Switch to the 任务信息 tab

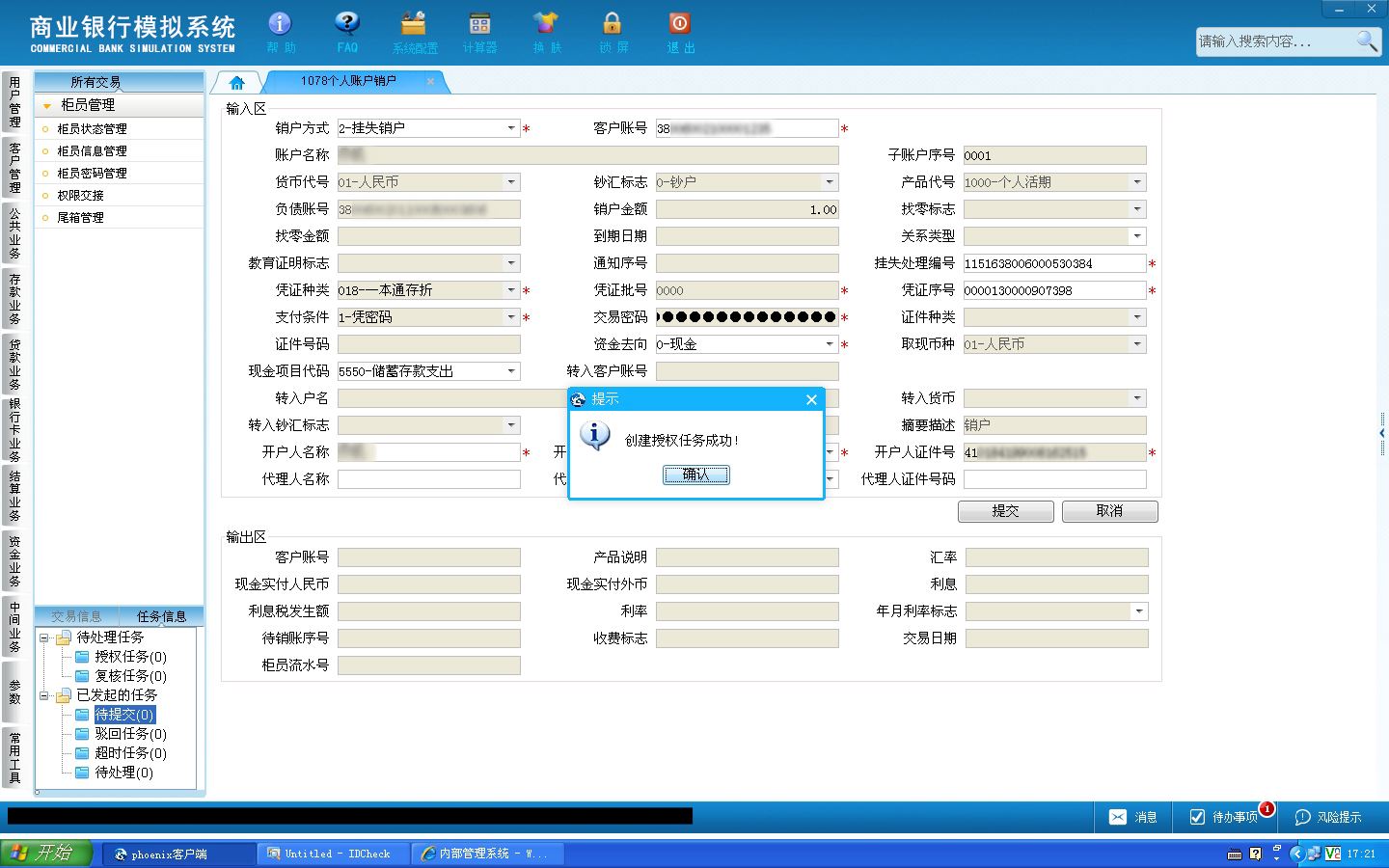click(161, 616)
